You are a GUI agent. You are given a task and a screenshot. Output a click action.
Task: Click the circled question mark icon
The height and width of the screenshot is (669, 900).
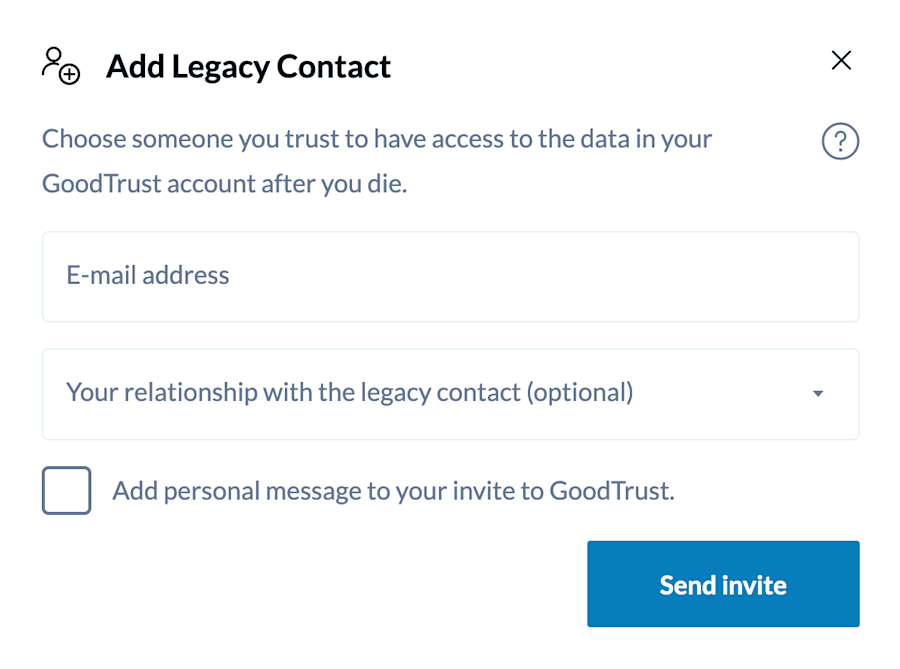(840, 142)
